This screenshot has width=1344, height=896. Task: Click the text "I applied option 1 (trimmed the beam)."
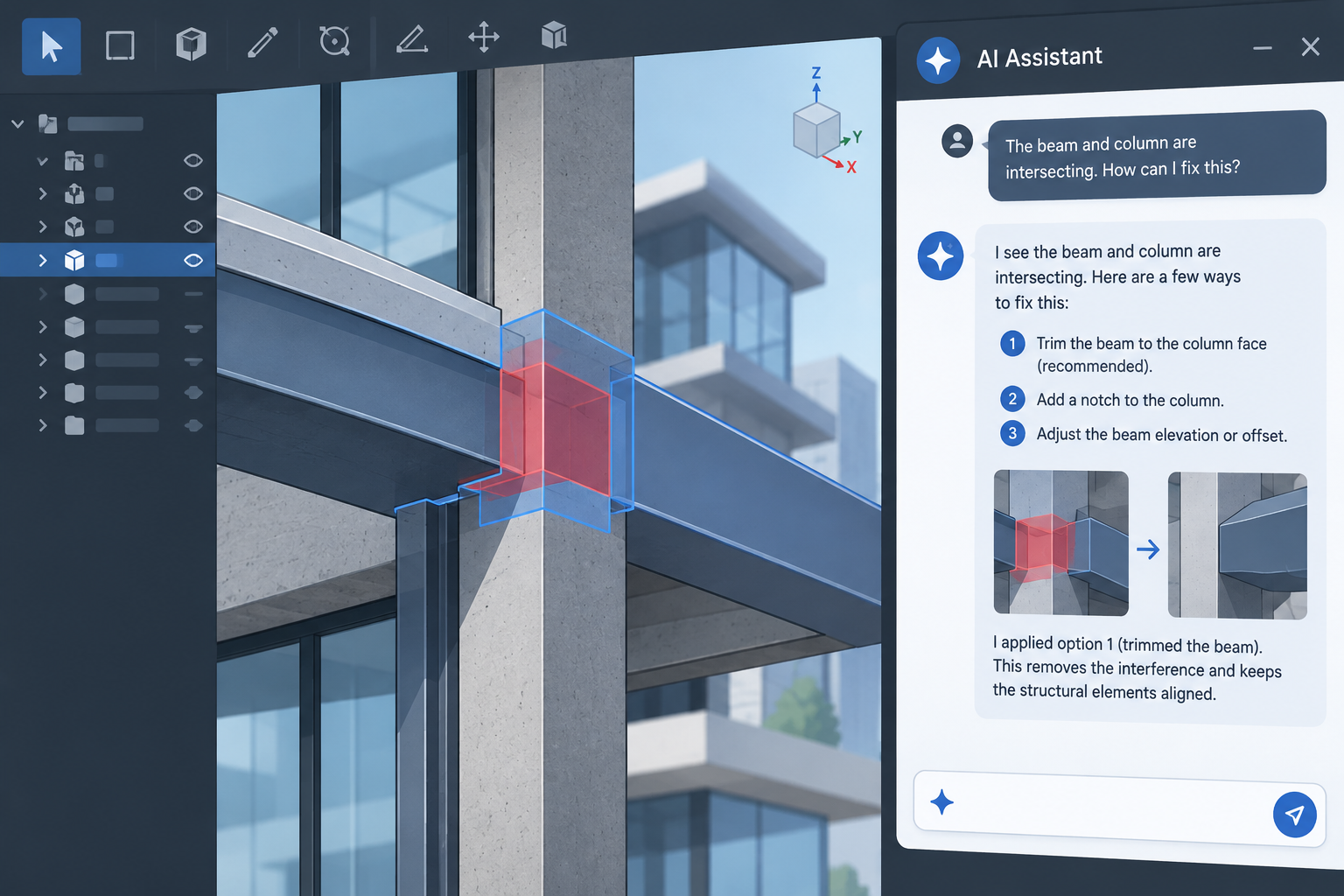(1128, 645)
